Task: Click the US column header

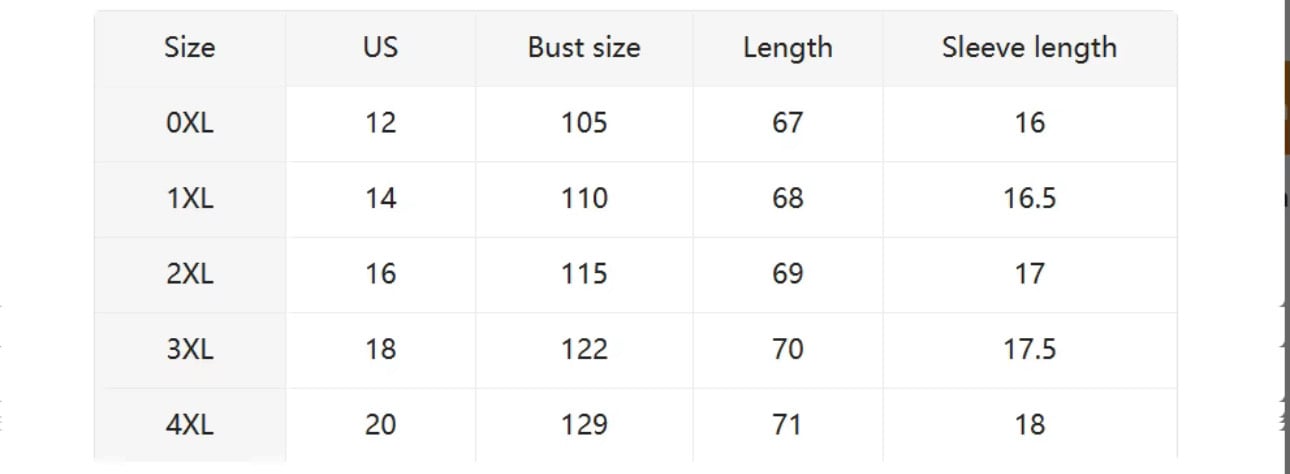Action: click(380, 48)
